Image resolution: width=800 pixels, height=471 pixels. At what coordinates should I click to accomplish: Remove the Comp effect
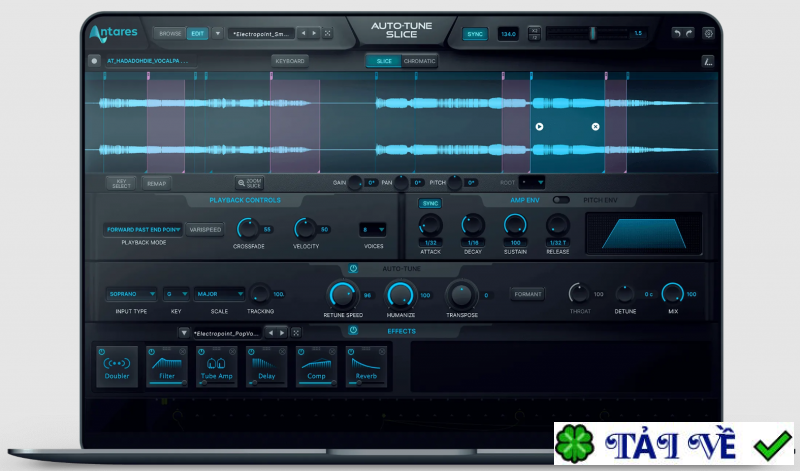pos(332,352)
